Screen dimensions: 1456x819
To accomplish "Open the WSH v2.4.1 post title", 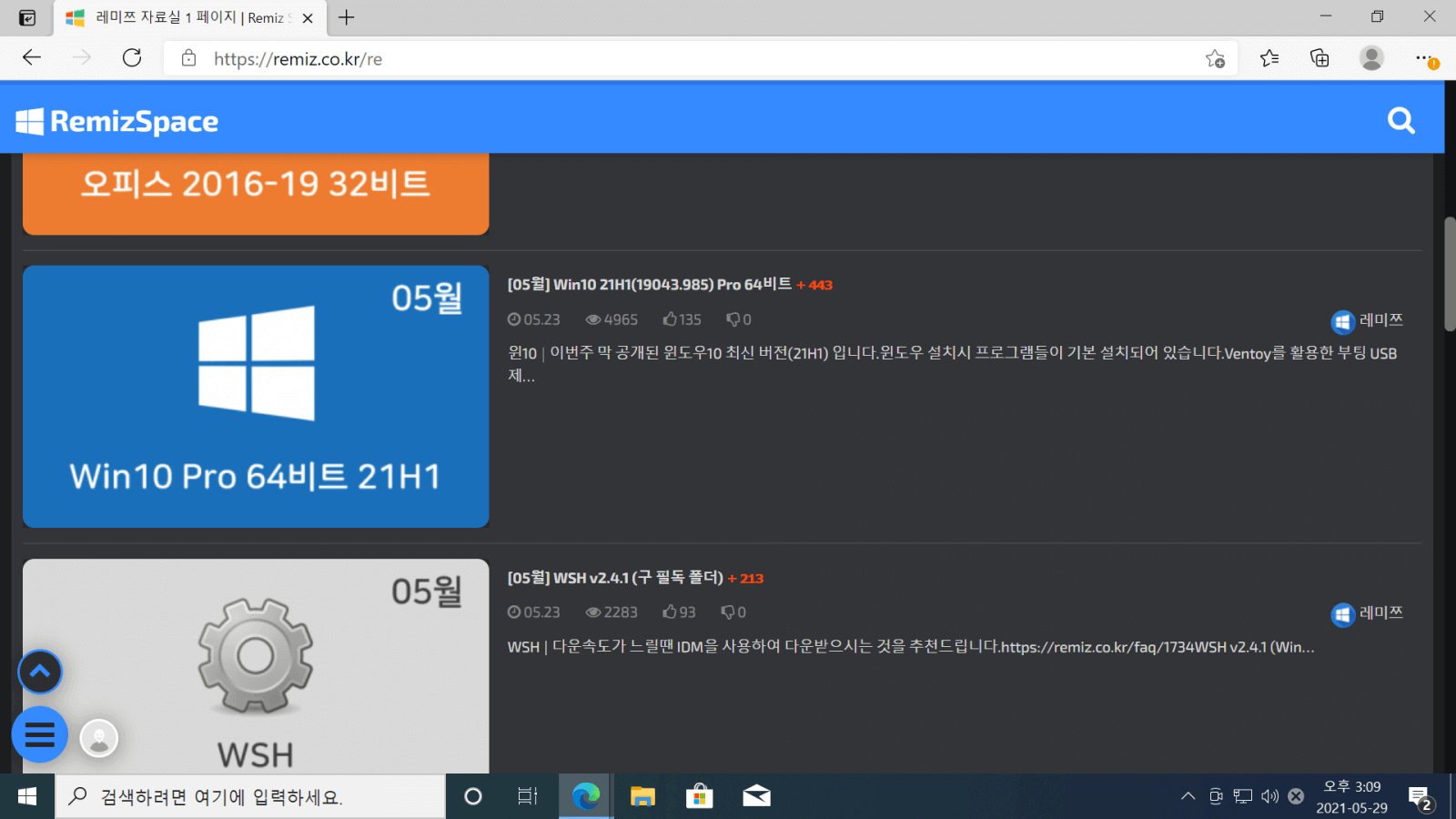I will [x=615, y=578].
